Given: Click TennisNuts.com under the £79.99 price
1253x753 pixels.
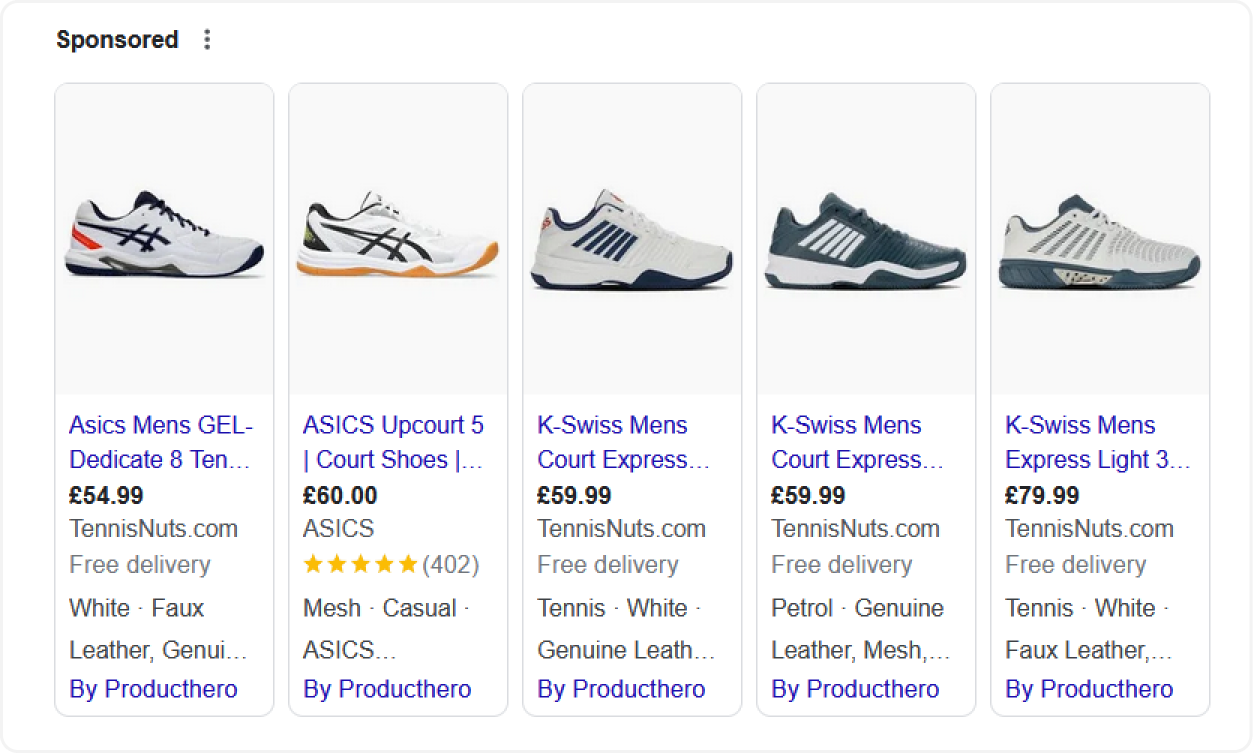Looking at the screenshot, I should [x=1089, y=529].
